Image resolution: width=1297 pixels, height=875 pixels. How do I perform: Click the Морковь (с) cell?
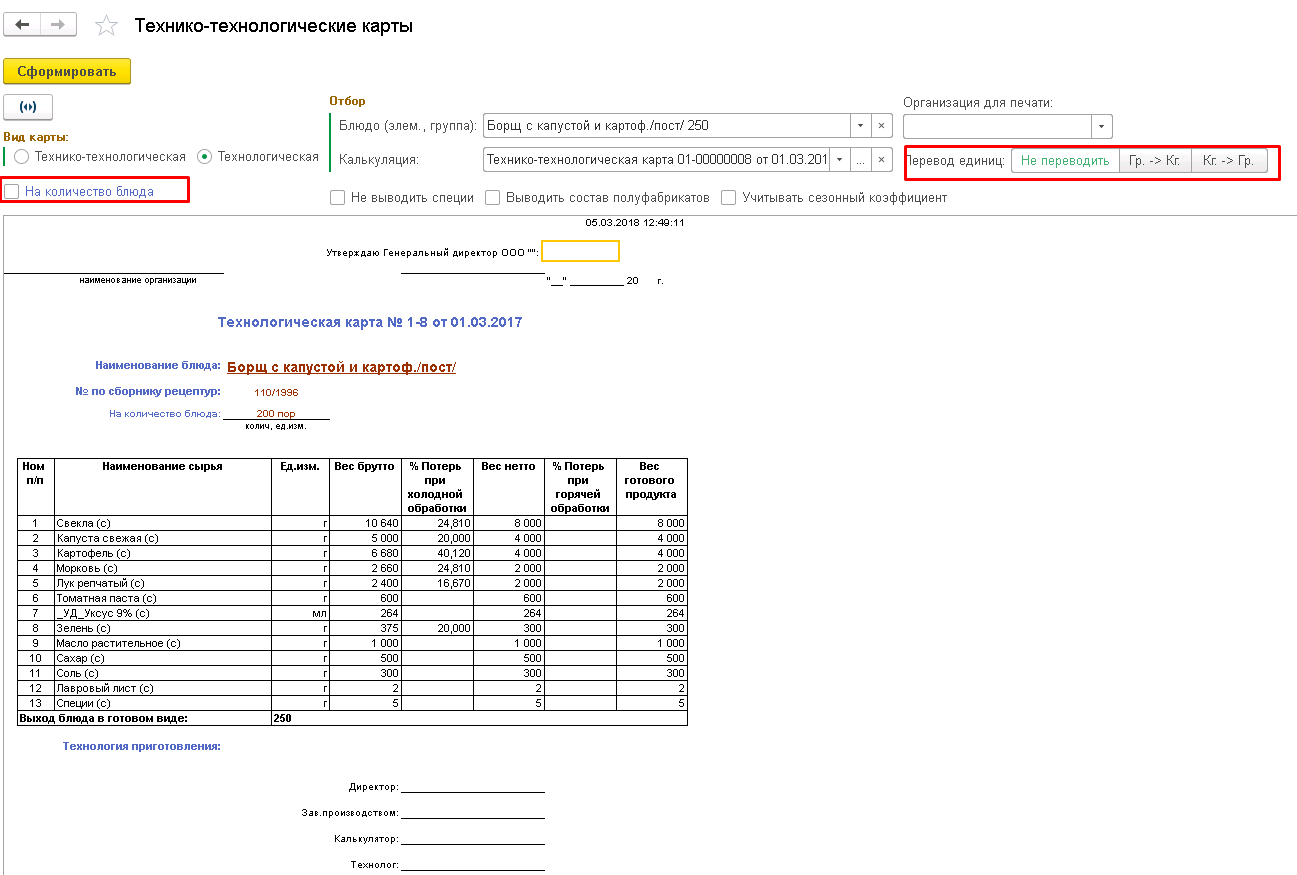click(x=163, y=568)
